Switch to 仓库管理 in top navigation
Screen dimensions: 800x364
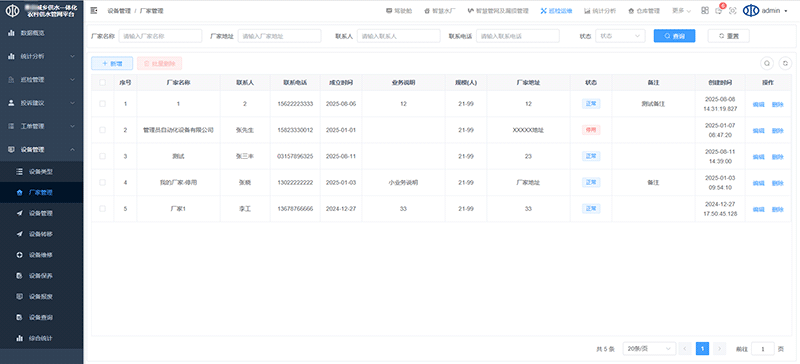(644, 10)
